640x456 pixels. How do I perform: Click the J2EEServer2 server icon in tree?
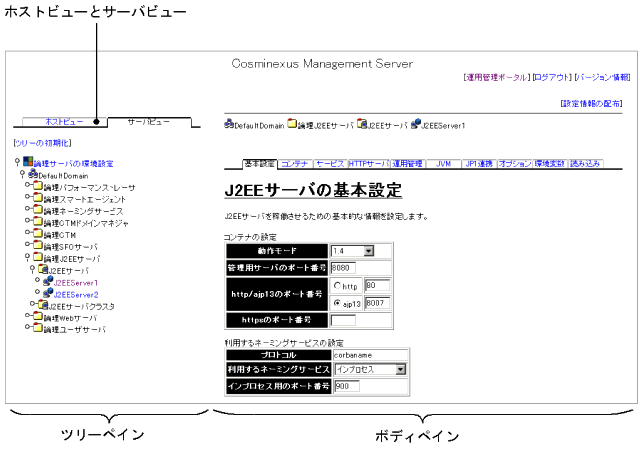(x=48, y=292)
